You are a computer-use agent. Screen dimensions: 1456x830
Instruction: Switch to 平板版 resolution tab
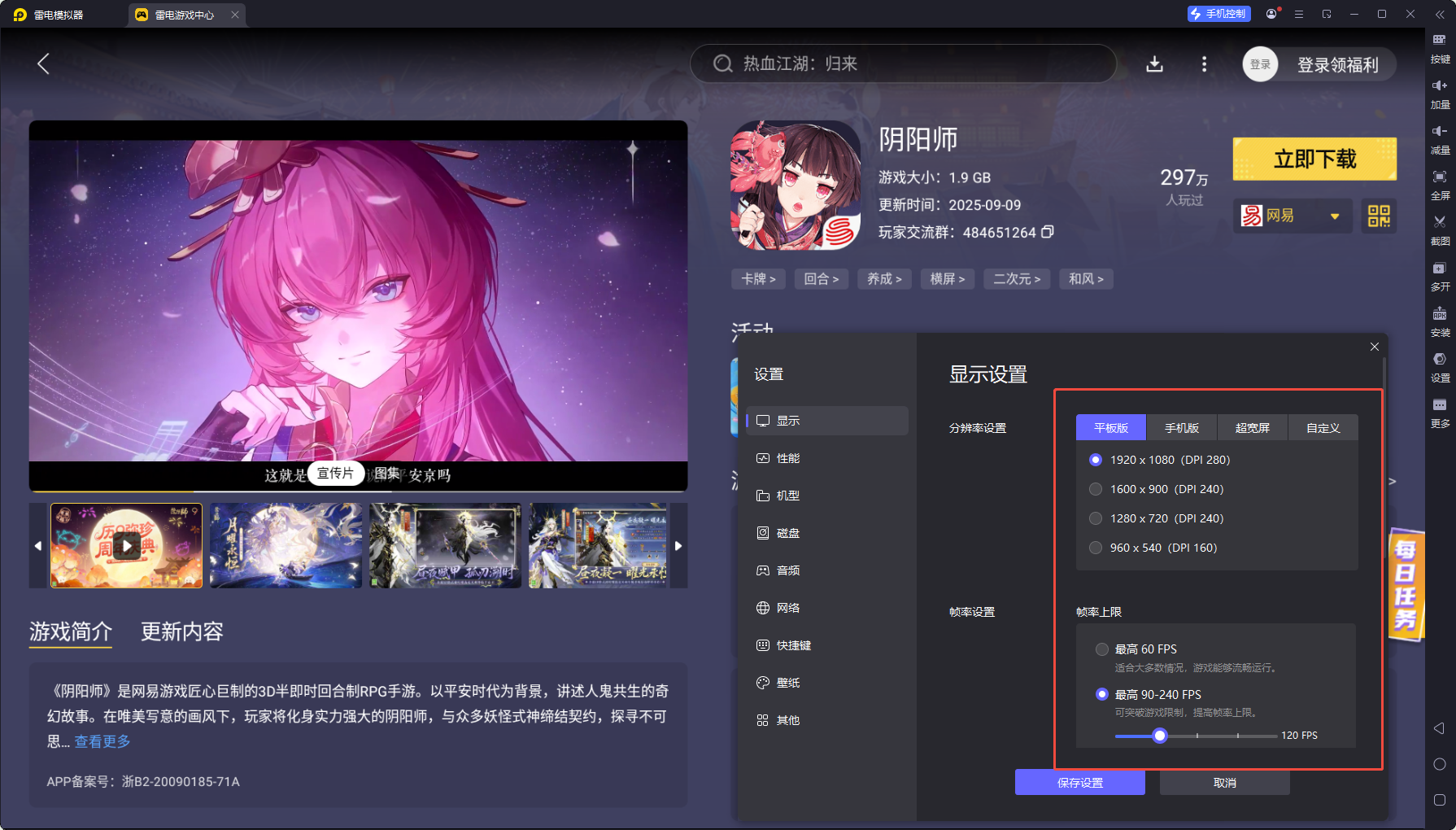pos(1110,428)
